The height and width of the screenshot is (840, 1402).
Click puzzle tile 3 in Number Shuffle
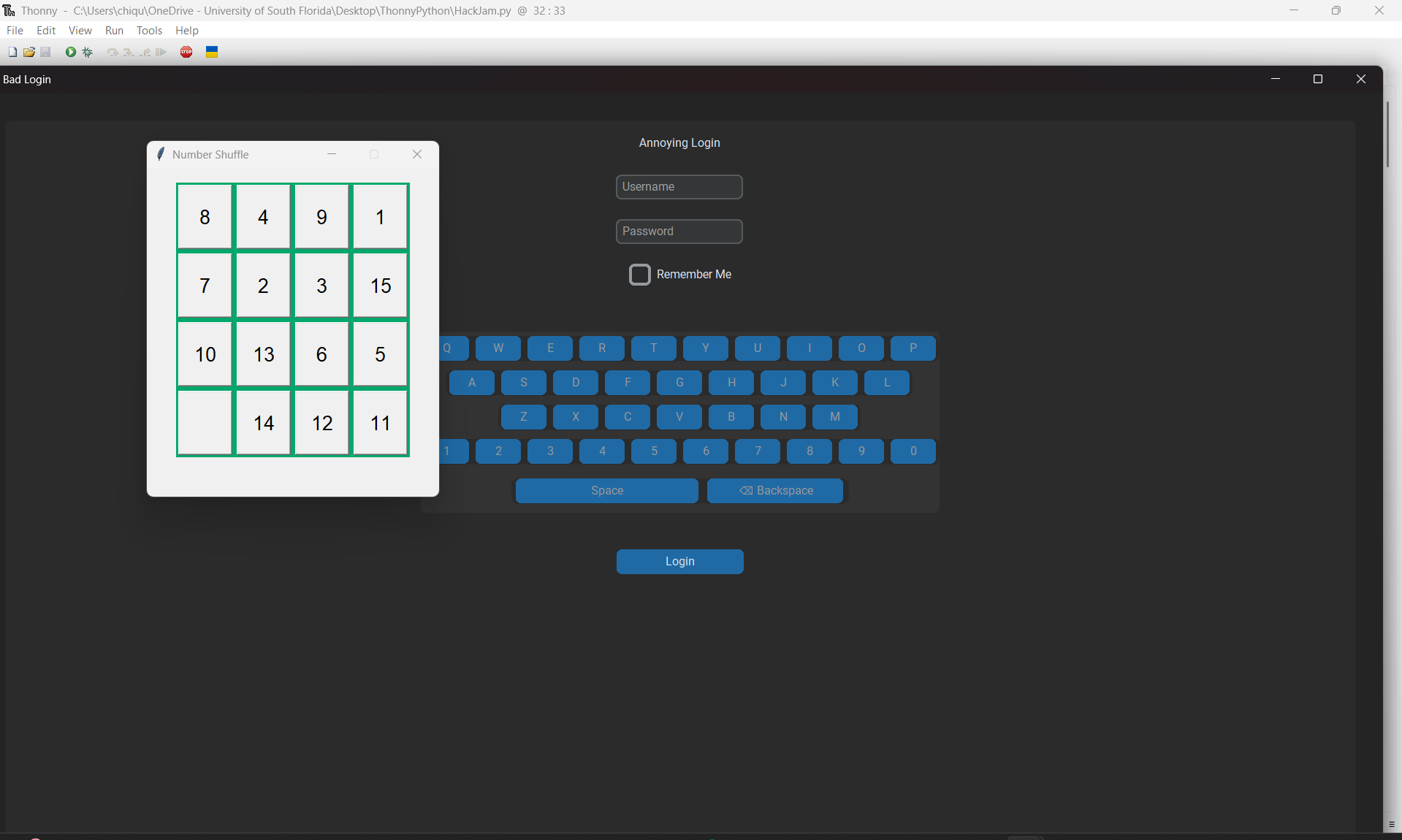pos(322,286)
